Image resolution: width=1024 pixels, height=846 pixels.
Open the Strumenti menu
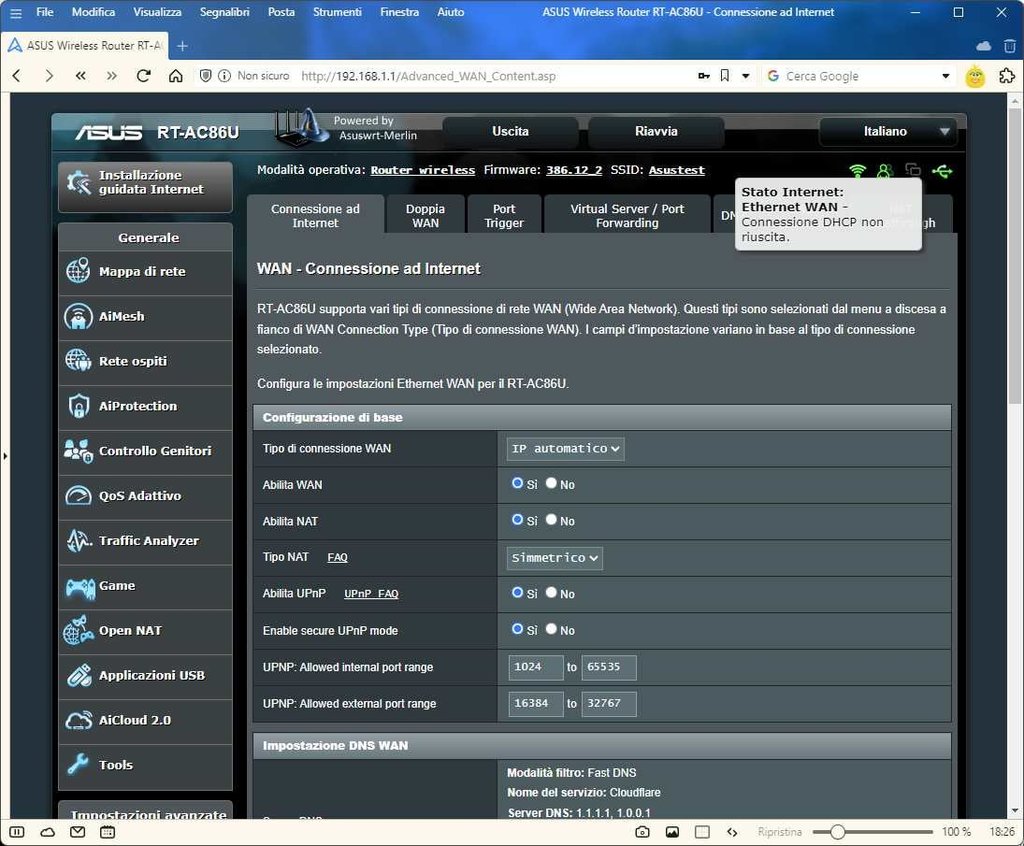337,12
